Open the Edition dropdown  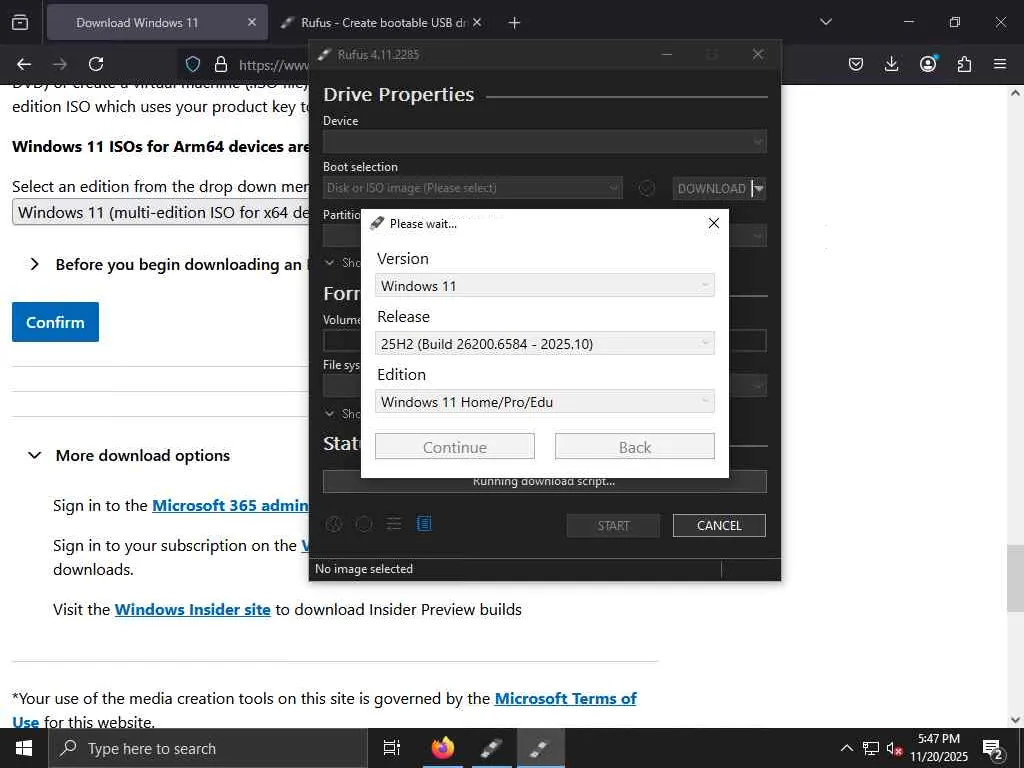pos(545,402)
